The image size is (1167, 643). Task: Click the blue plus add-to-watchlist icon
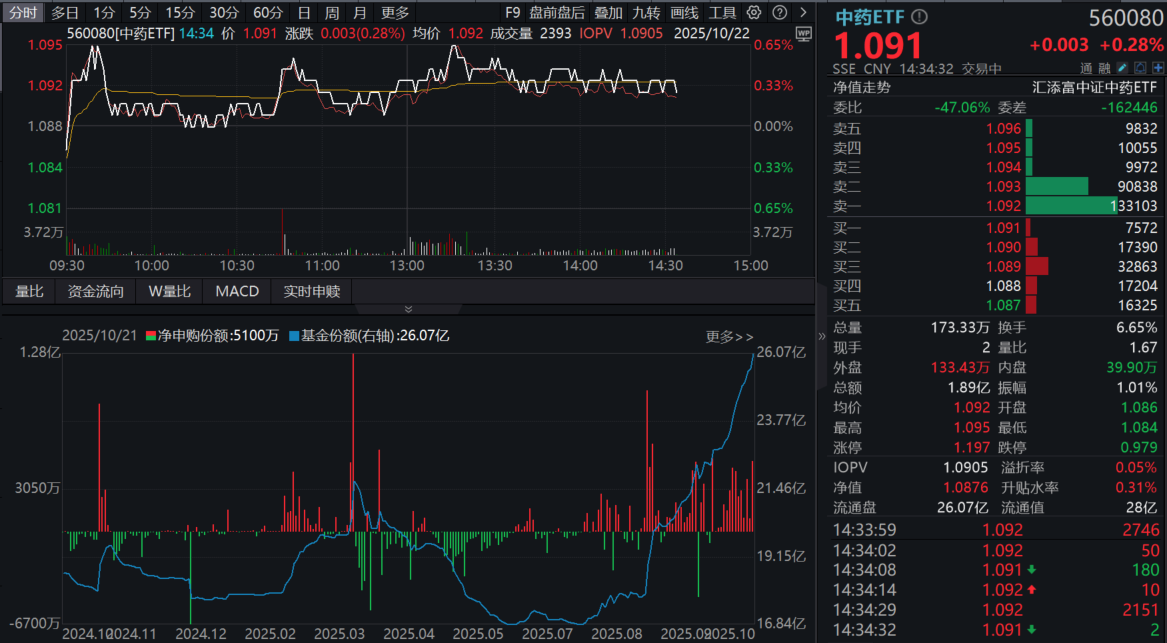click(1156, 68)
